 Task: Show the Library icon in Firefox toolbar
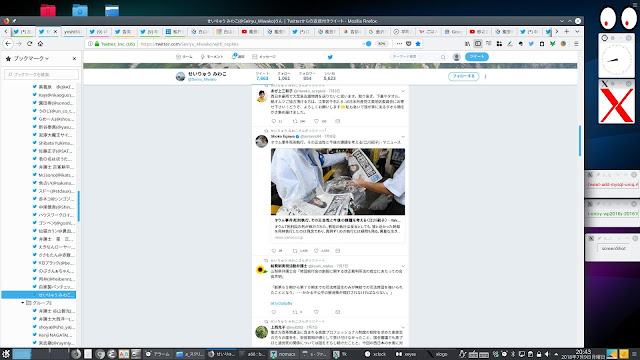[467, 44]
